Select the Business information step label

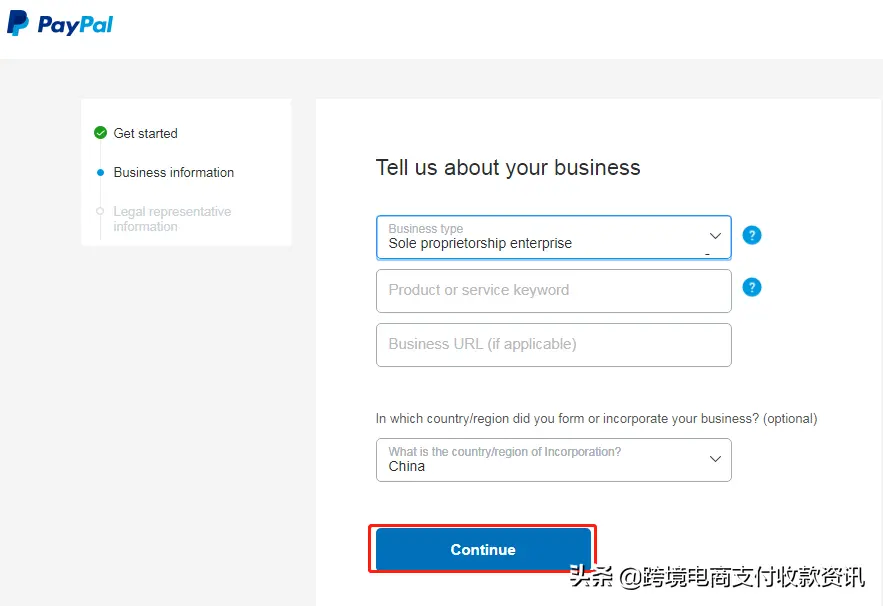tap(173, 172)
